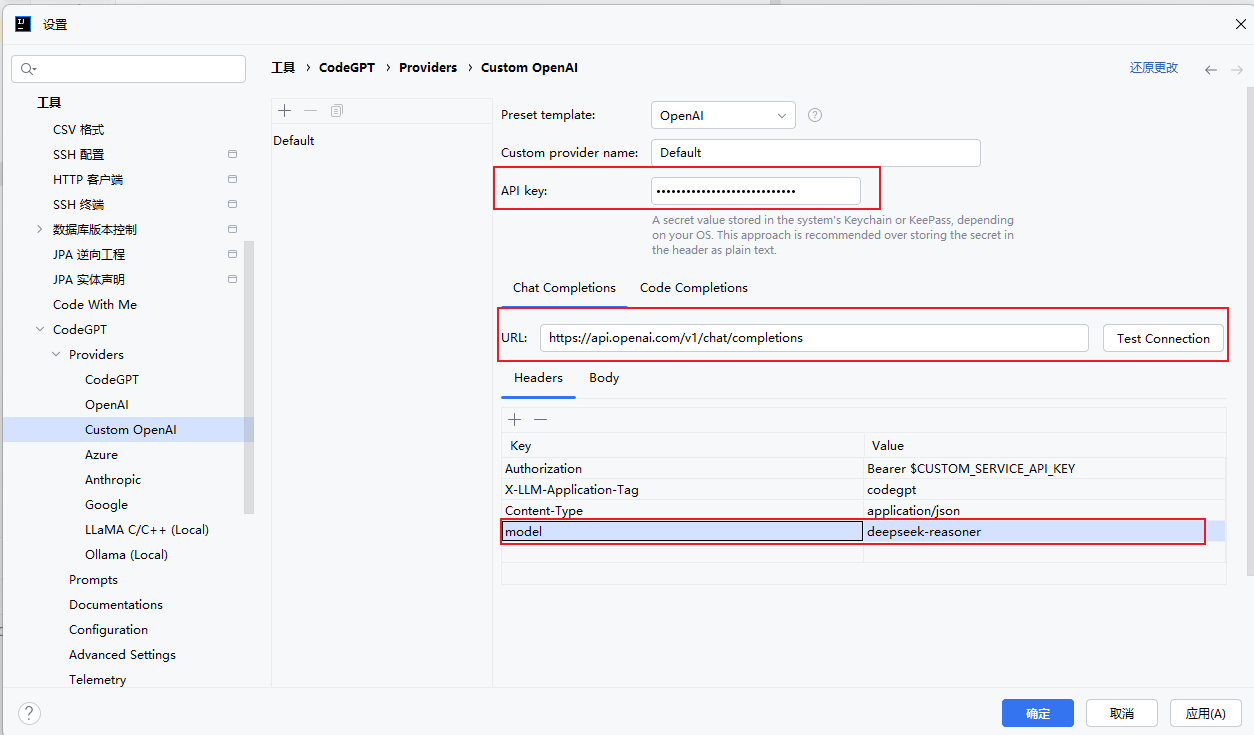
Task: Click the search magnifier icon in settings search
Action: pyautogui.click(x=27, y=69)
